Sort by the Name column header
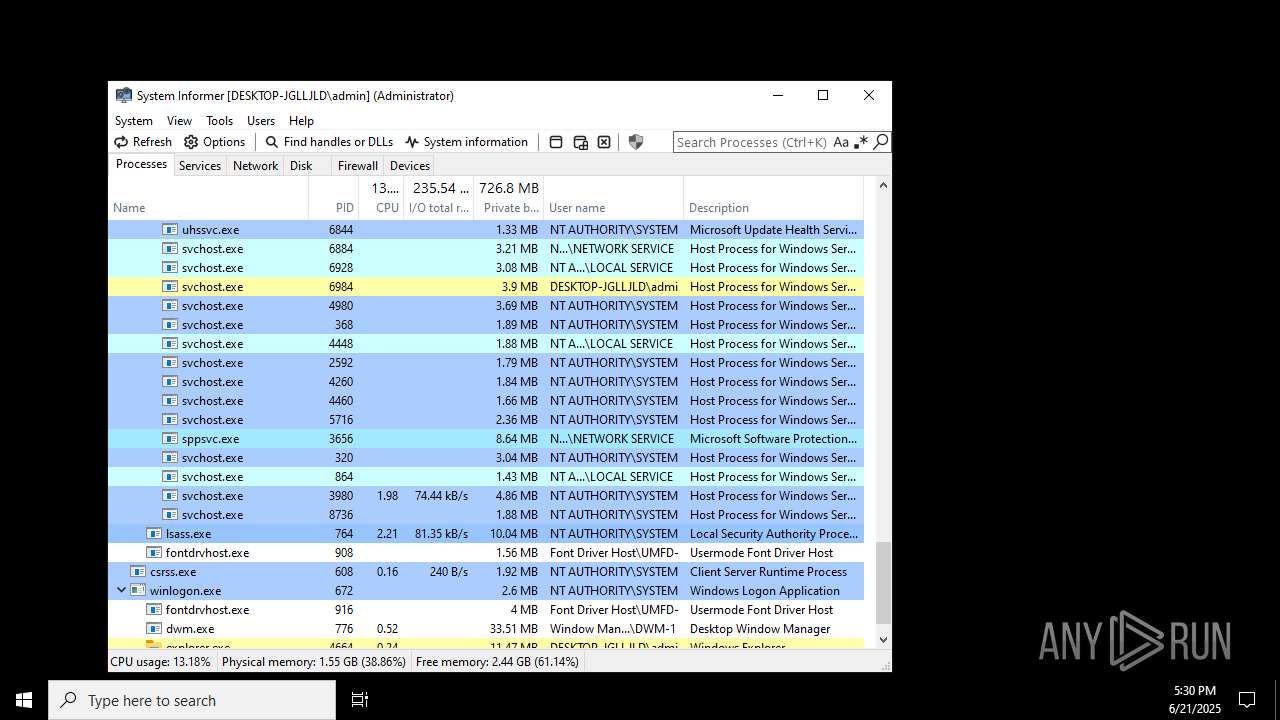Image resolution: width=1280 pixels, height=720 pixels. tap(208, 198)
